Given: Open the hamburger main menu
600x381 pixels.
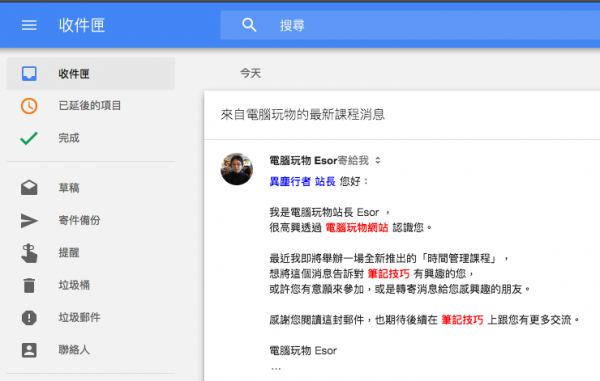Looking at the screenshot, I should 29,25.
